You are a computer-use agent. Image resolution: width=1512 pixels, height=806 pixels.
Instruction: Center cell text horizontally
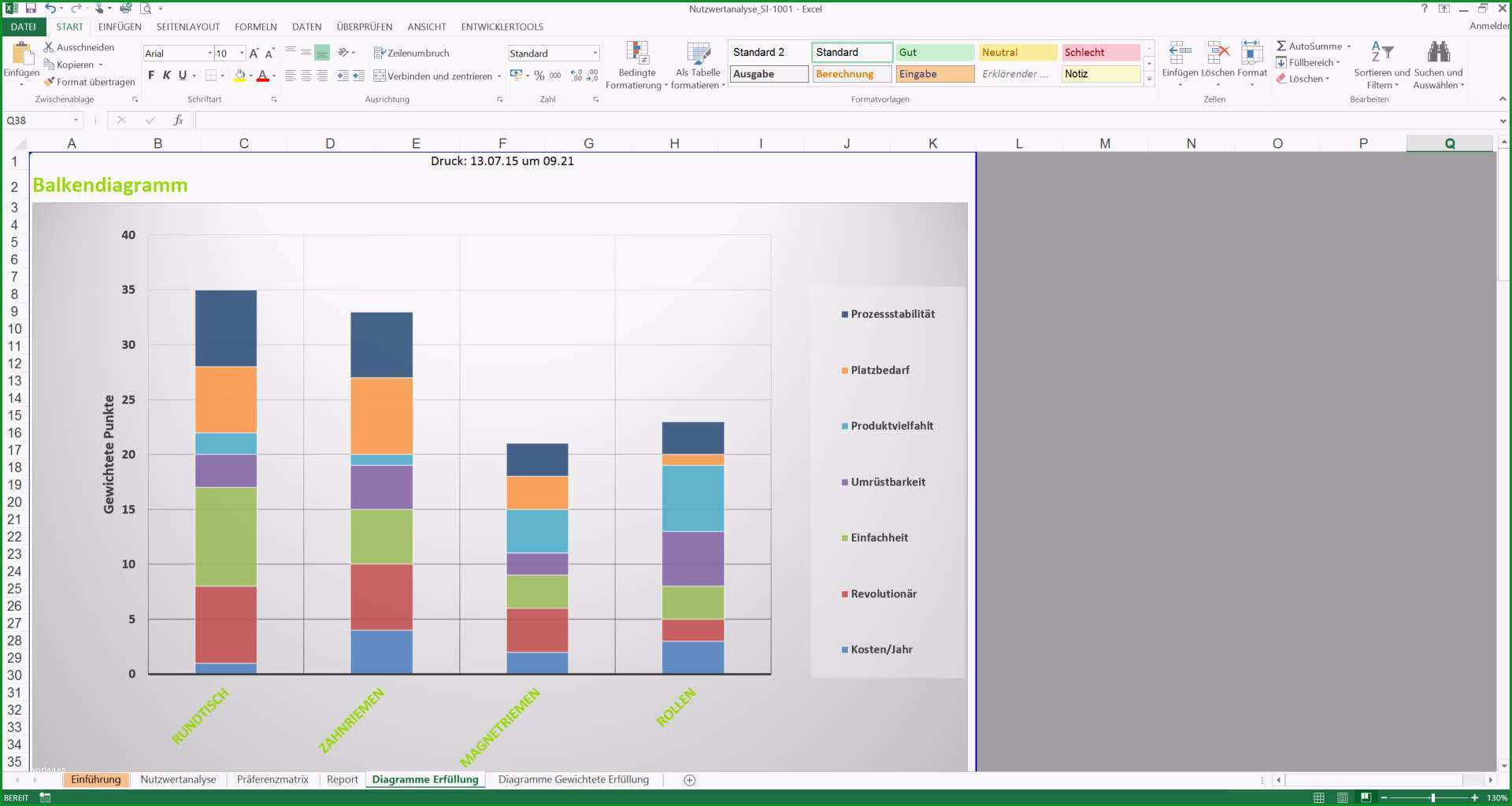(306, 76)
